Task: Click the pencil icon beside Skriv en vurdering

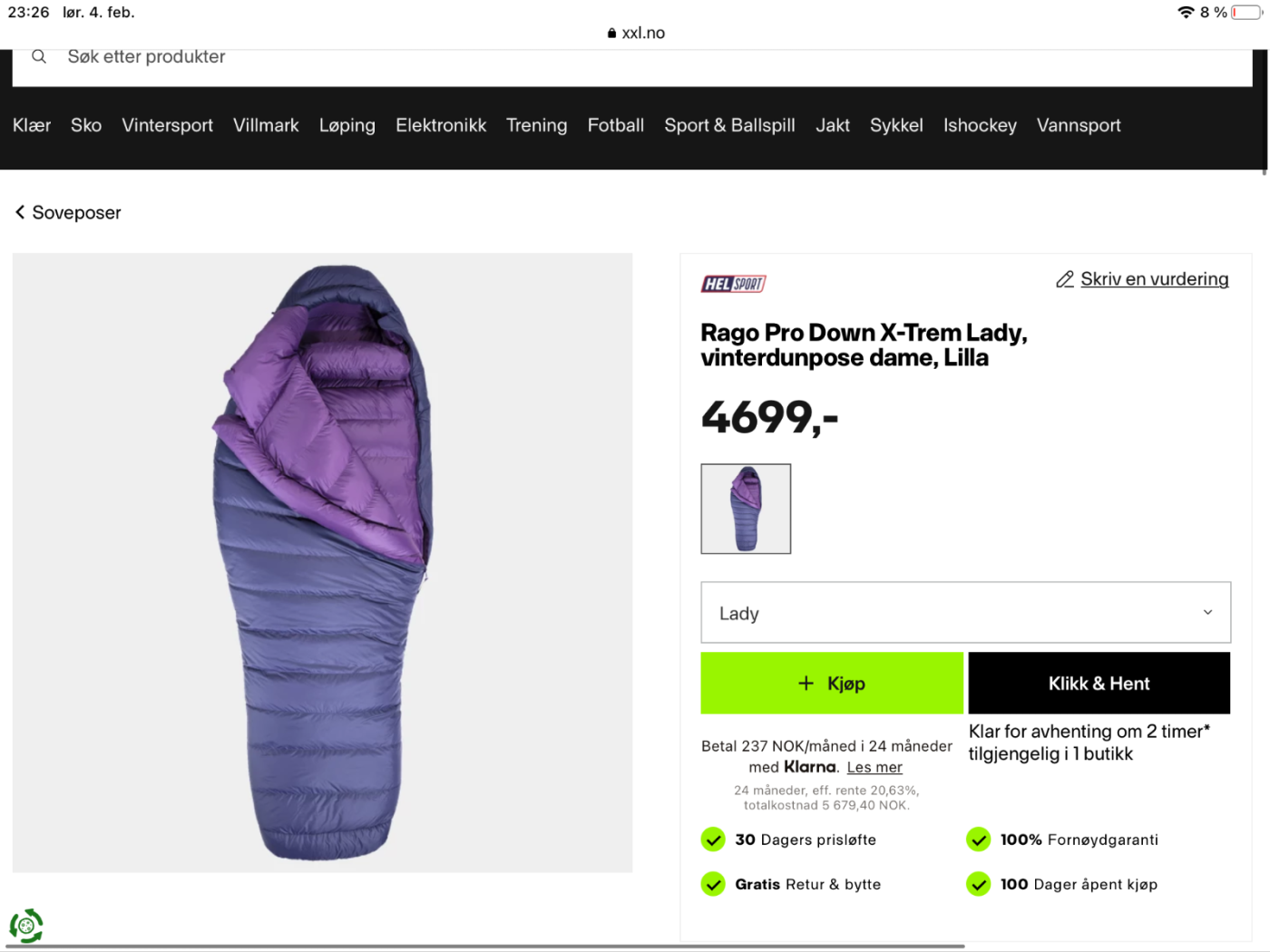Action: click(1064, 280)
